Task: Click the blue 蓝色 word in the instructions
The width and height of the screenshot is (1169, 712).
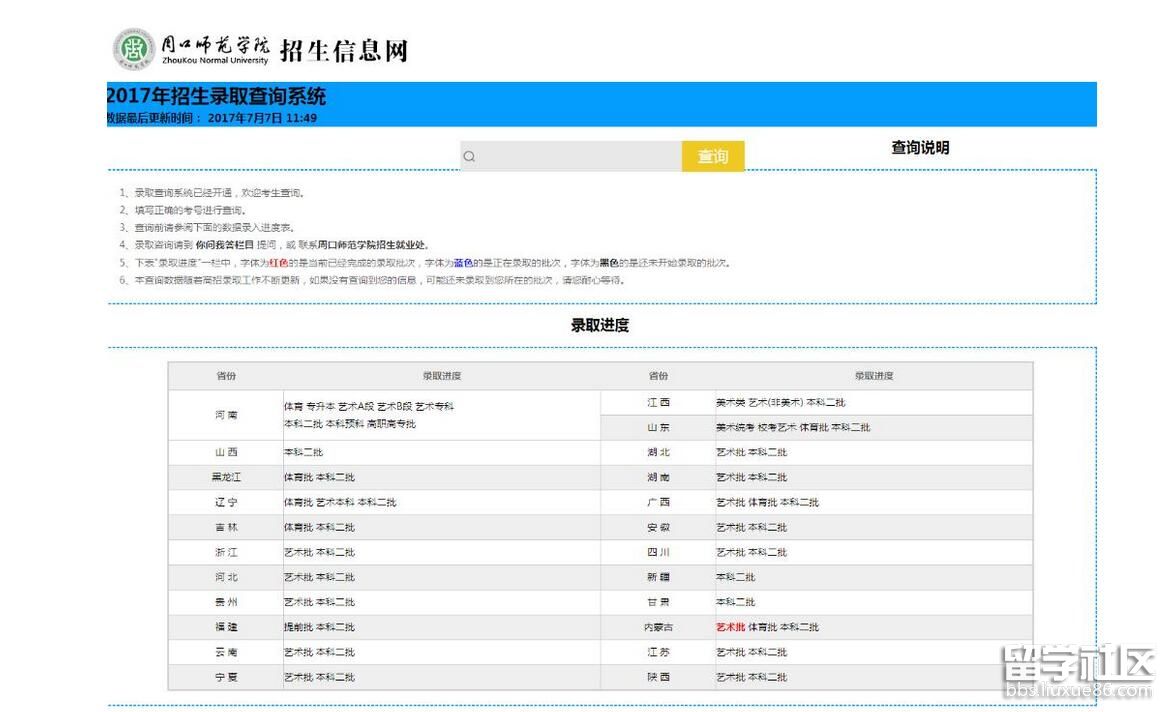Action: (463, 263)
